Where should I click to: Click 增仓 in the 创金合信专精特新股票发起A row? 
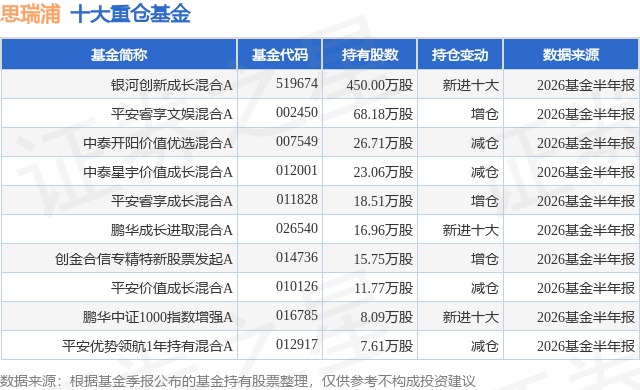(x=484, y=259)
